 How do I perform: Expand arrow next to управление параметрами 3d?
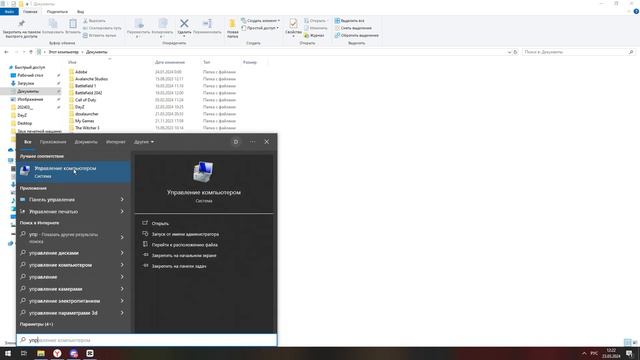[122, 313]
